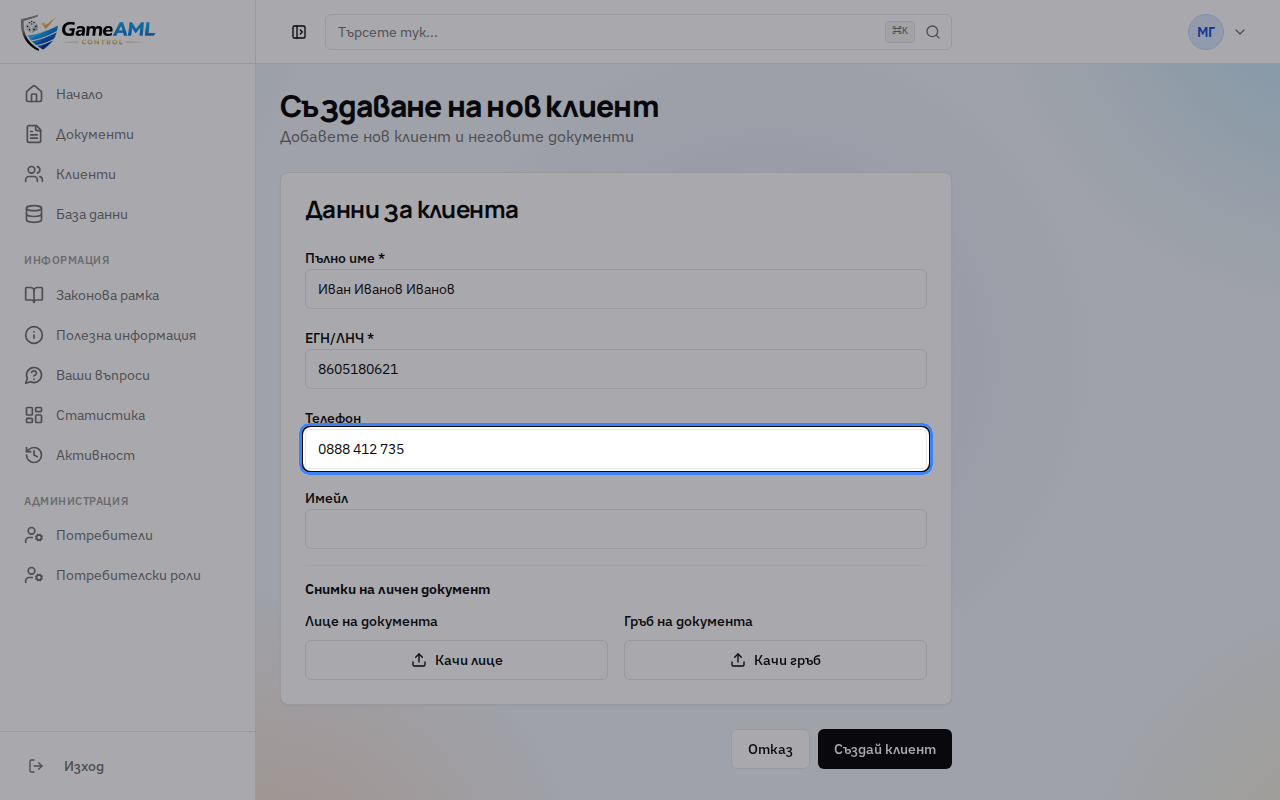
Task: Open Начало via the home icon
Action: [x=34, y=94]
